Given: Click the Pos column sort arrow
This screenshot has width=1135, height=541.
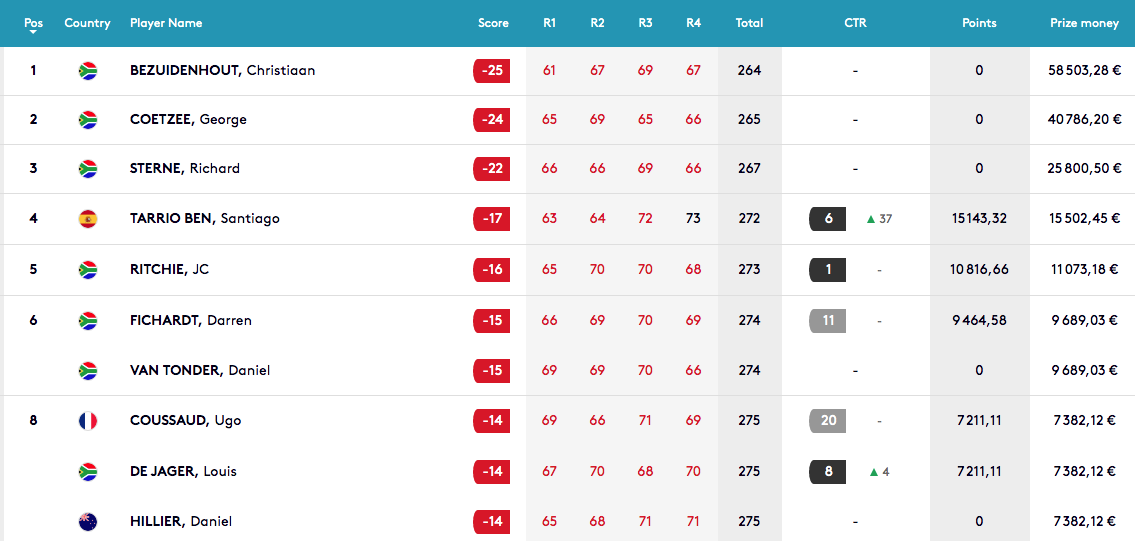Looking at the screenshot, I should coord(33,32).
